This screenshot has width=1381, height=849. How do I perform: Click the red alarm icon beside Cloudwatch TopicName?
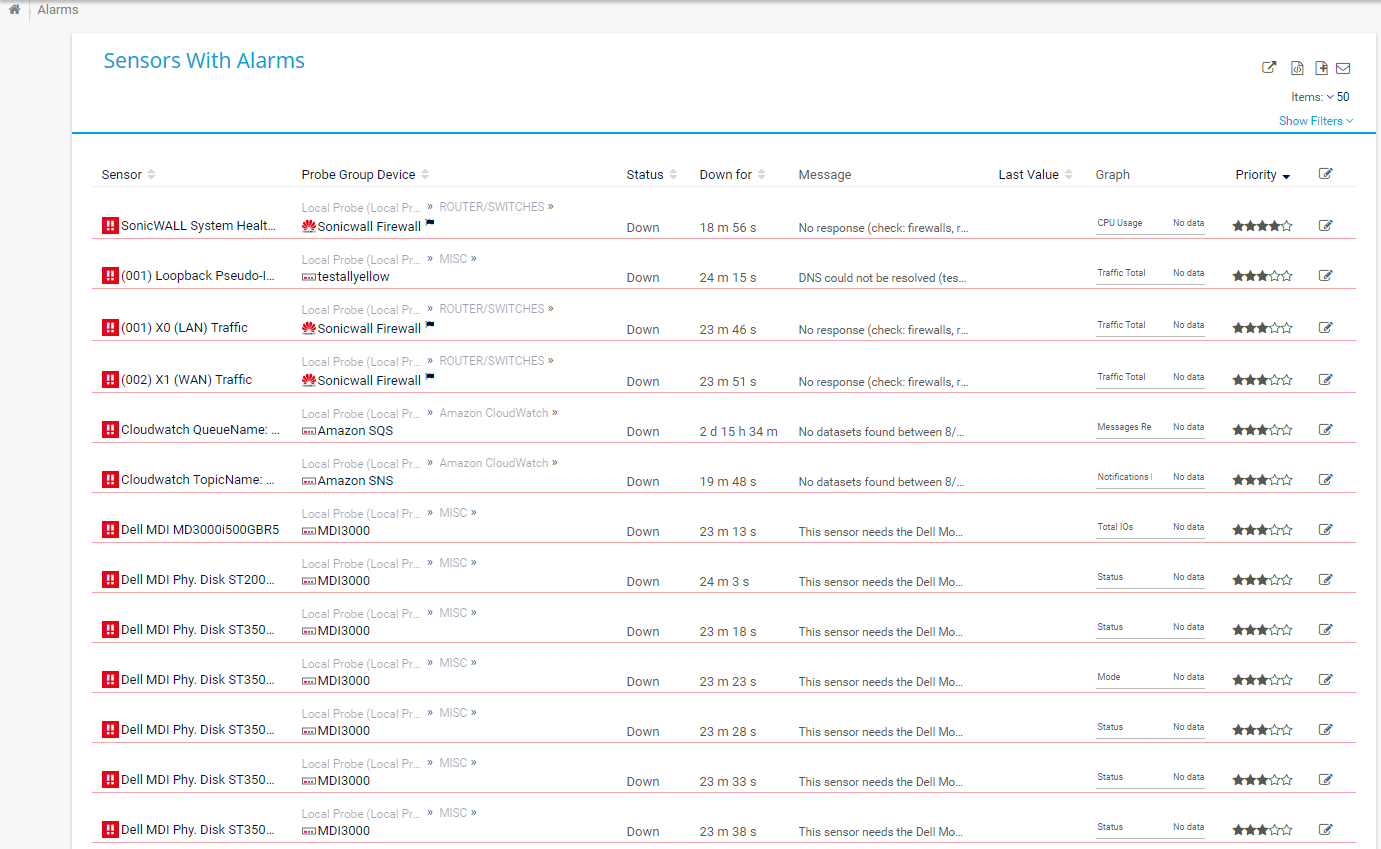pos(110,480)
